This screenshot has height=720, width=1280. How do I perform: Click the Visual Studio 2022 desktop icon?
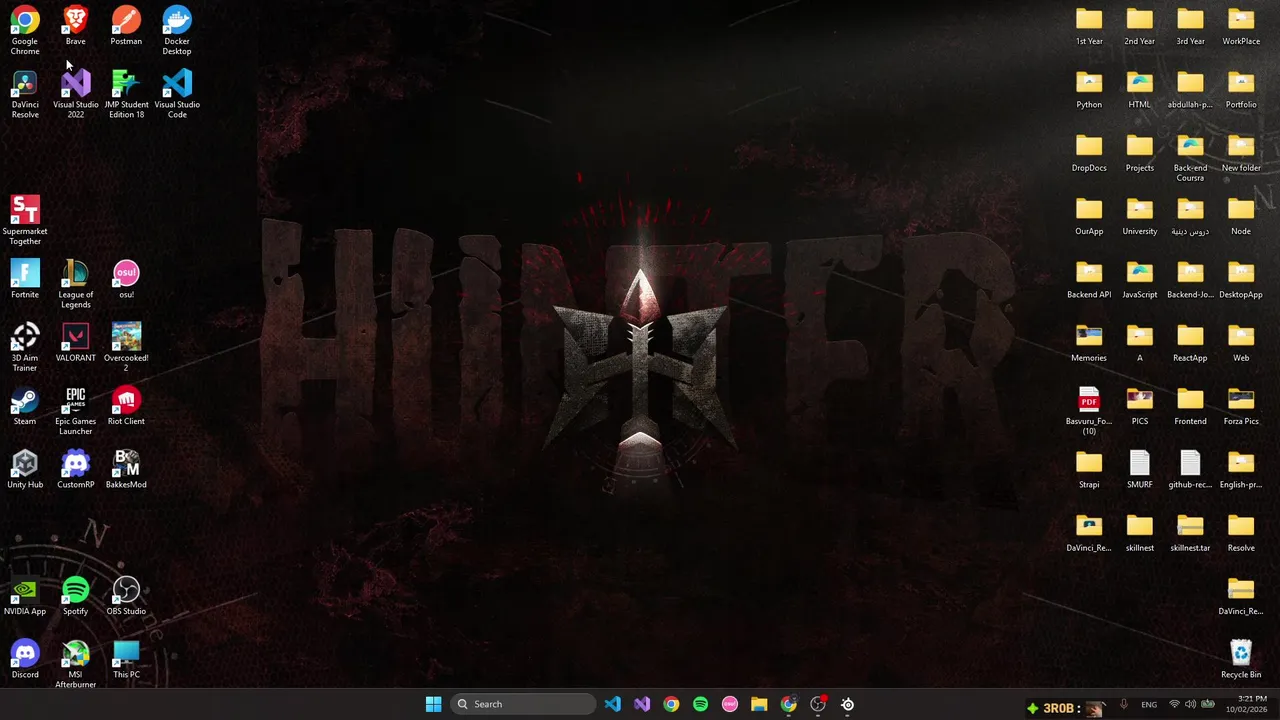tap(75, 94)
